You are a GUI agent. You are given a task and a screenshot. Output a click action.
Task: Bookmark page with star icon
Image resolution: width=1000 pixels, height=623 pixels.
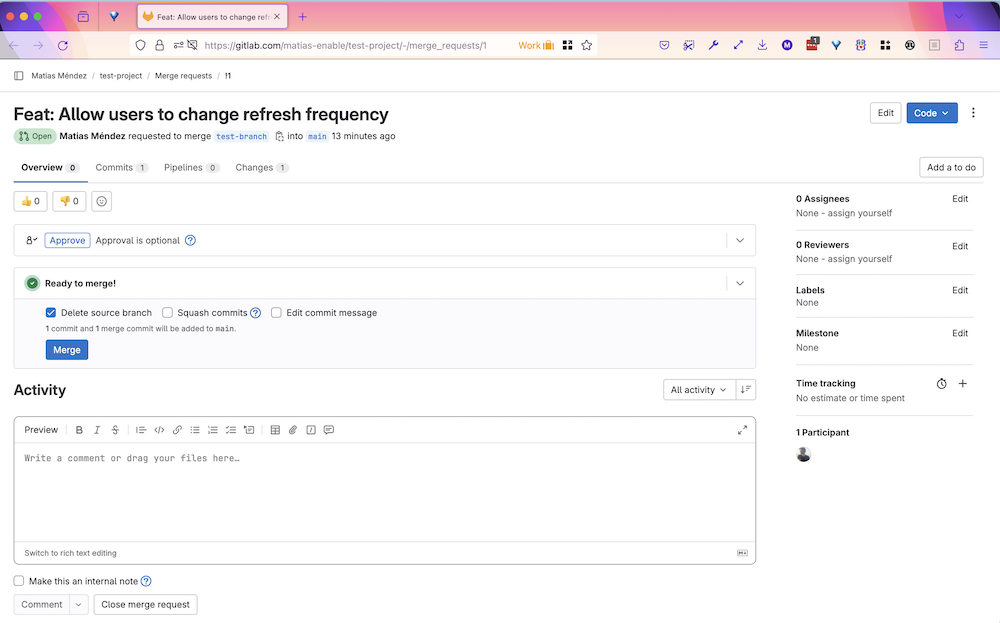point(587,45)
